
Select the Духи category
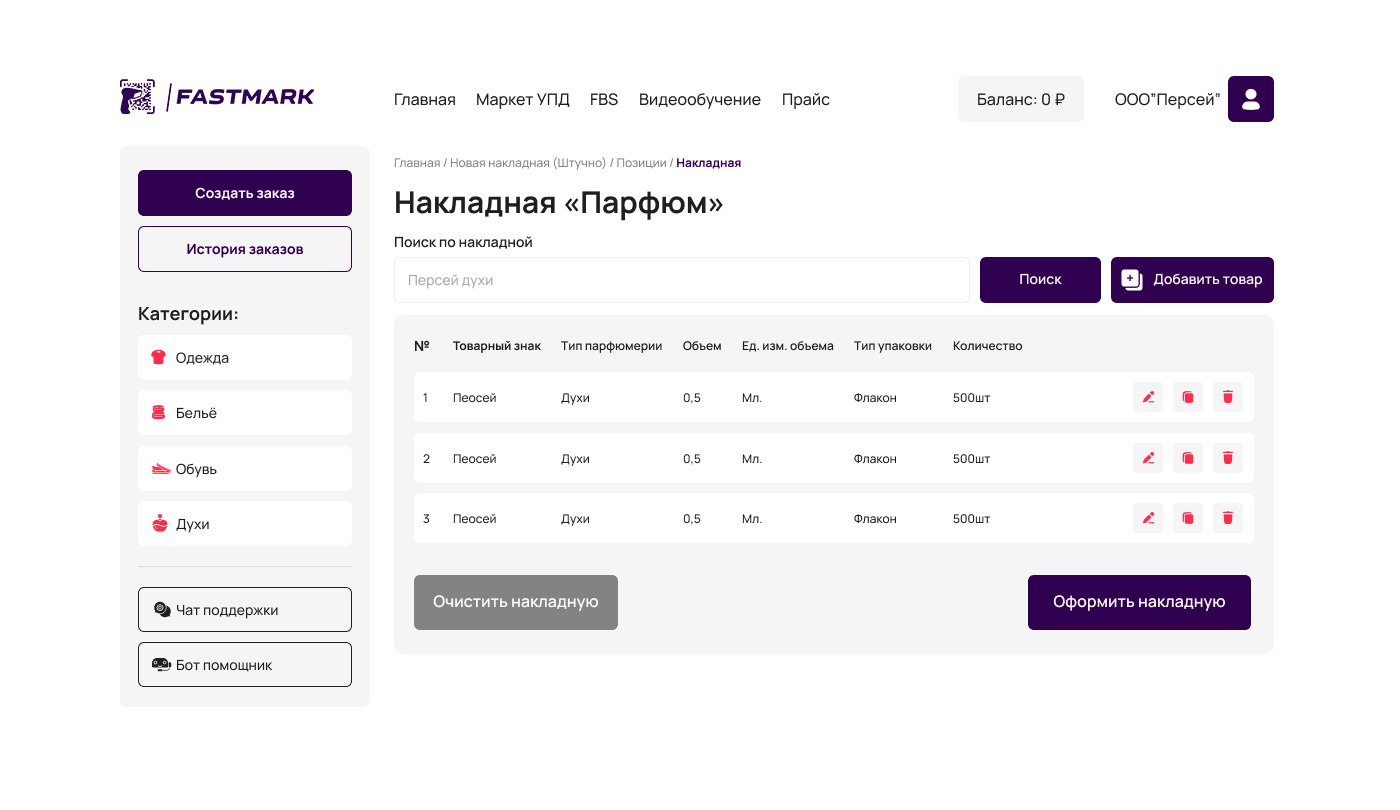245,523
